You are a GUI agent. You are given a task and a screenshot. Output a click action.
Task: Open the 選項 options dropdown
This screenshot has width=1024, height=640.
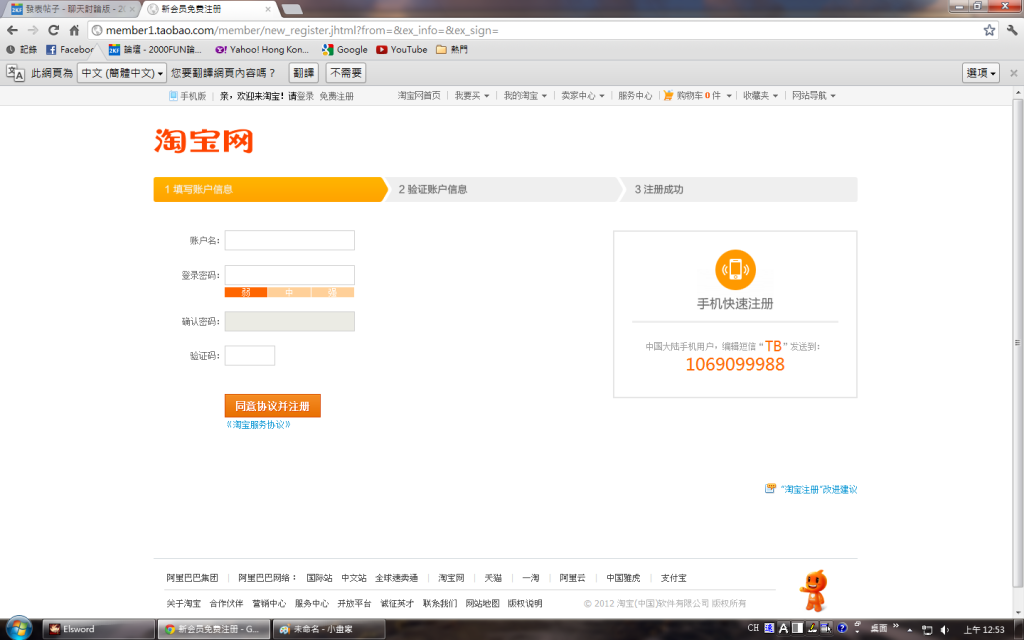pos(981,73)
